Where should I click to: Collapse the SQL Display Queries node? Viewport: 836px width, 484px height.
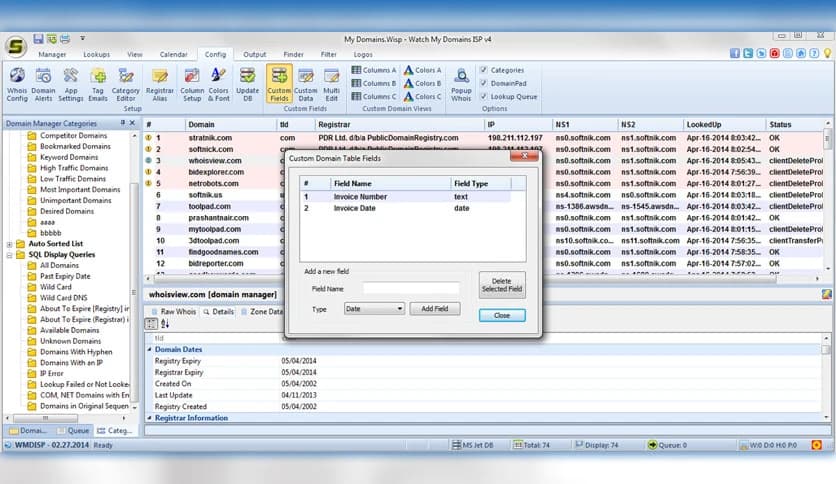click(10, 255)
